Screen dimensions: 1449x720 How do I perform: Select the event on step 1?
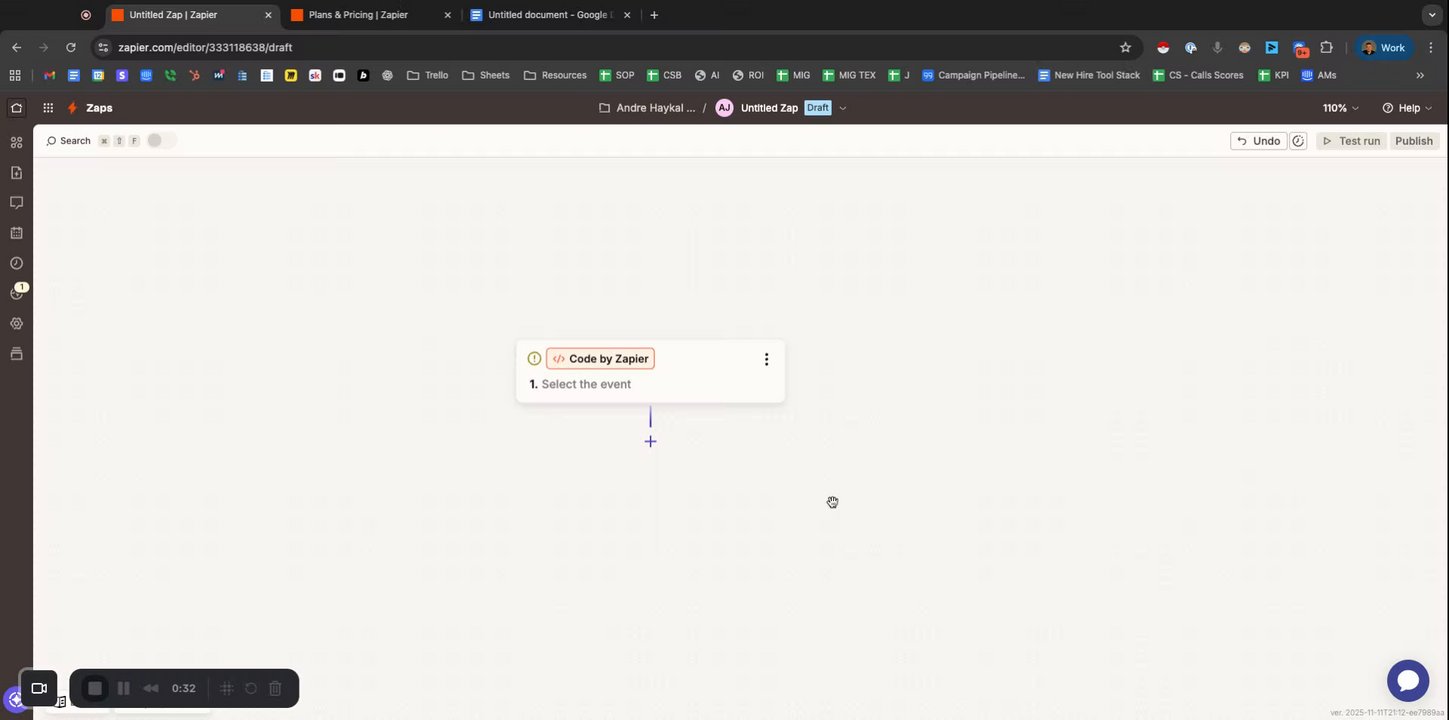[x=586, y=384]
